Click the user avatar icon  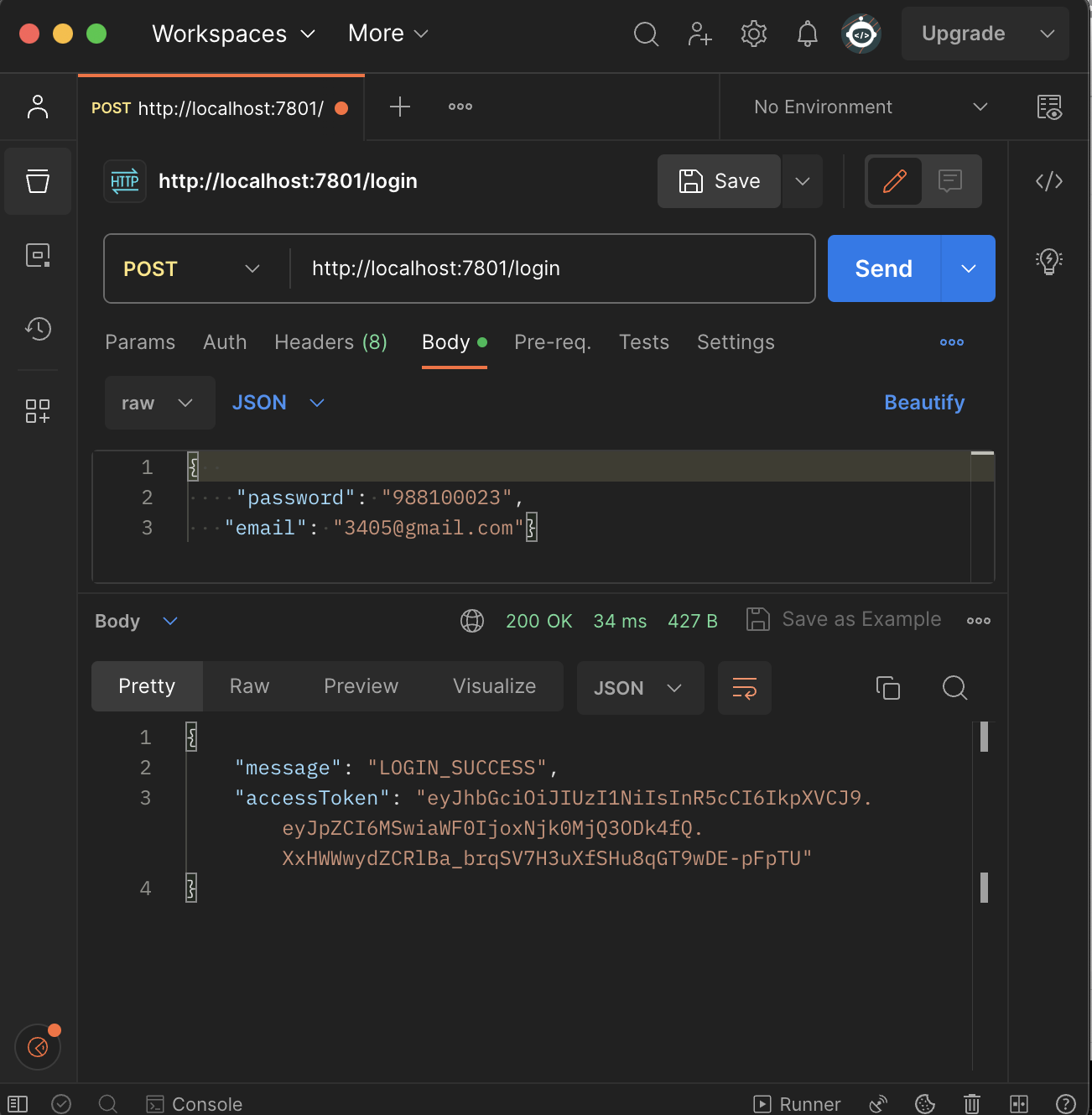tap(861, 34)
